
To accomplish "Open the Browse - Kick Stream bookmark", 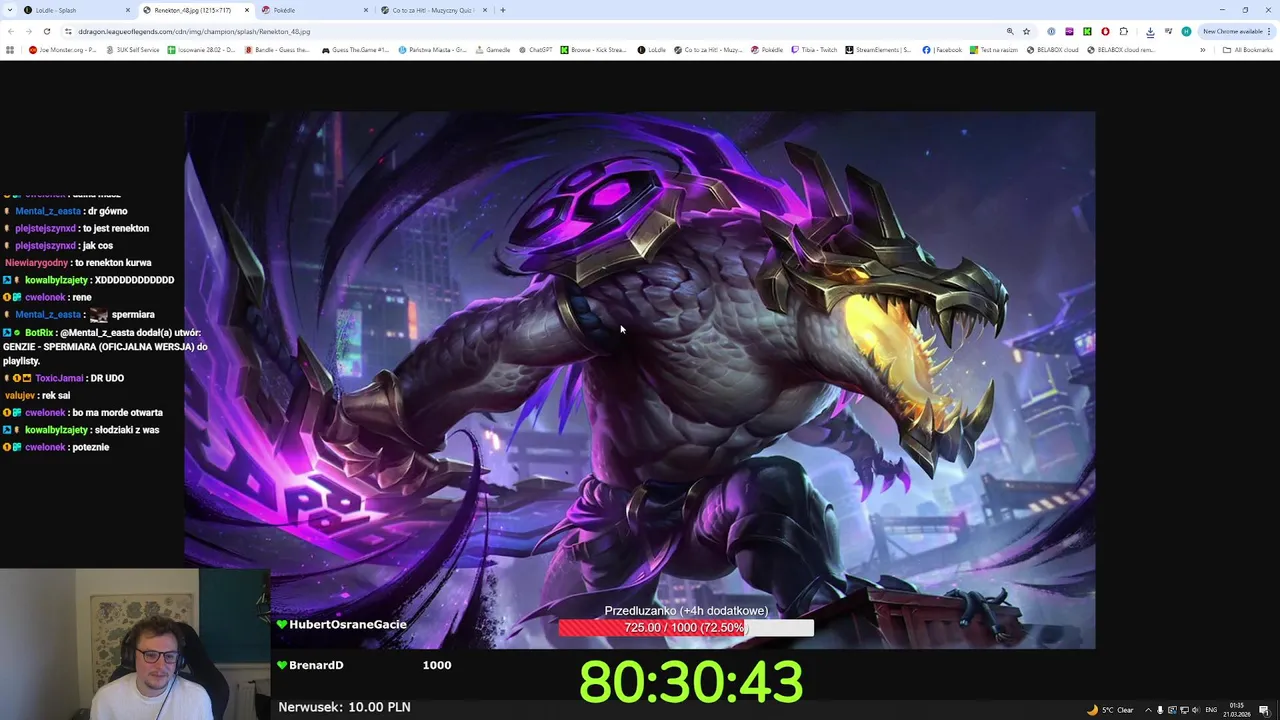I will [593, 49].
